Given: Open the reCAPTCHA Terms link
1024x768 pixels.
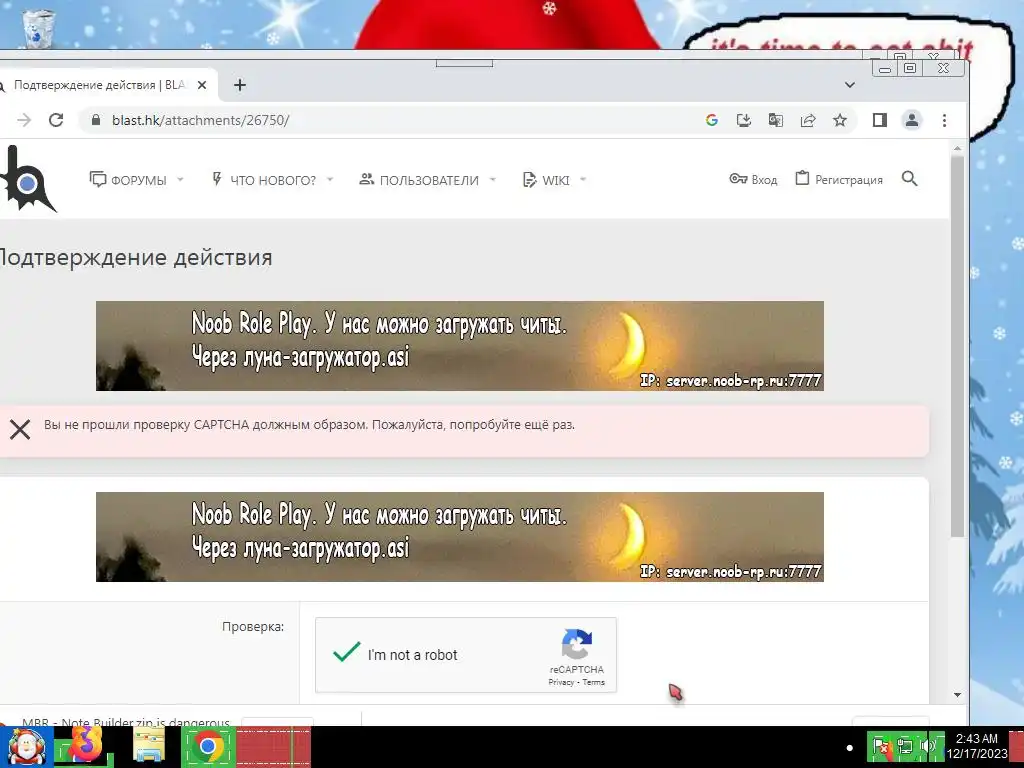Looking at the screenshot, I should [594, 682].
